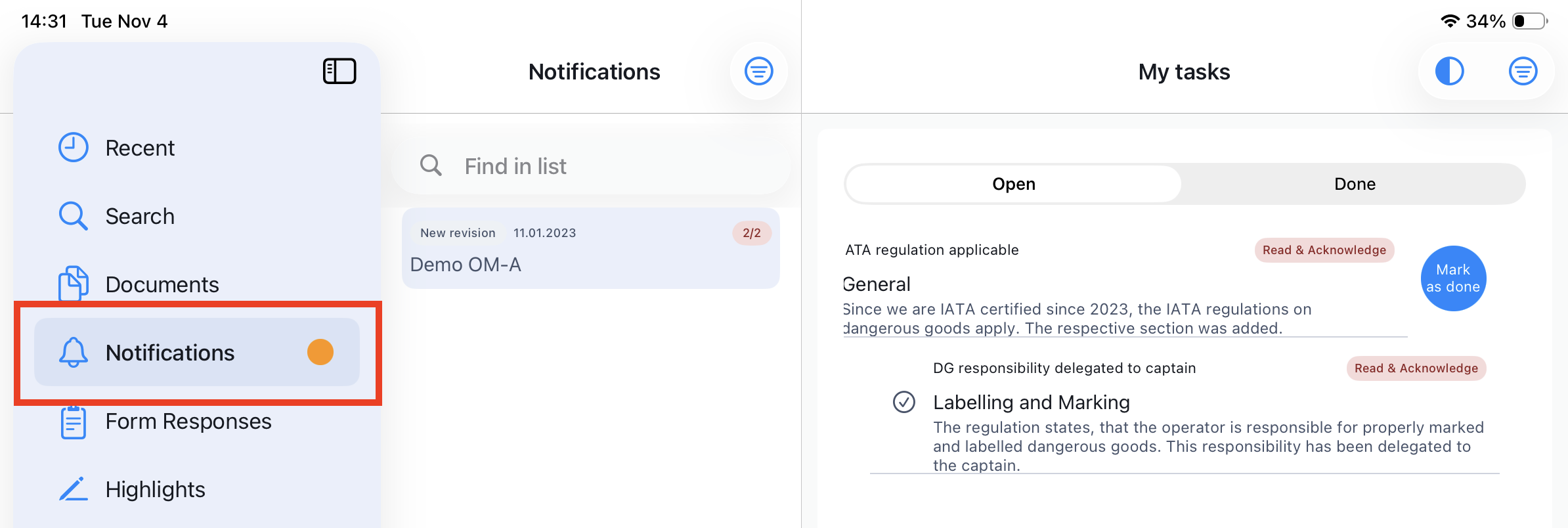Open the Notifications filter menu icon

click(x=758, y=71)
